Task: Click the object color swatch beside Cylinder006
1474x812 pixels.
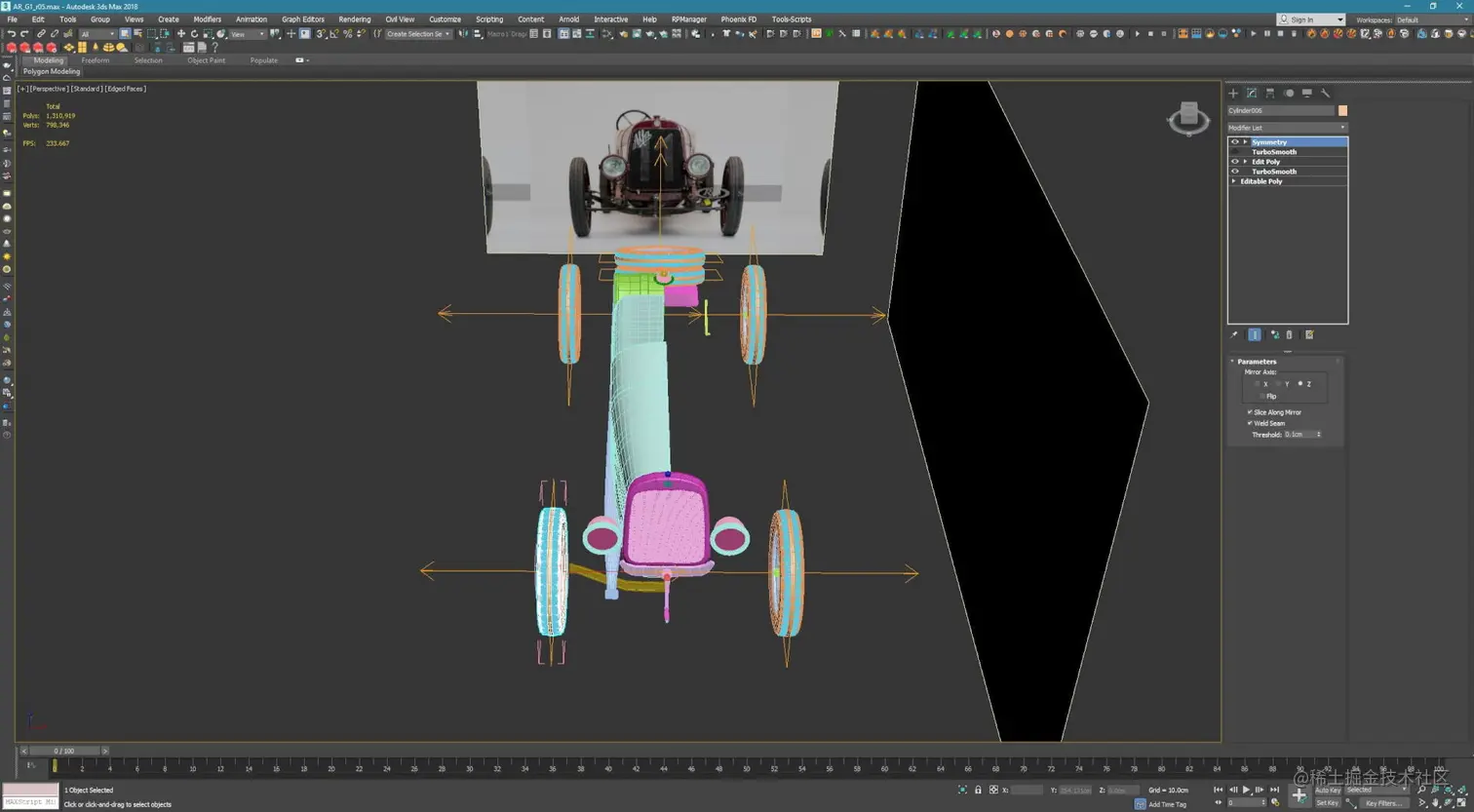Action: click(x=1342, y=110)
